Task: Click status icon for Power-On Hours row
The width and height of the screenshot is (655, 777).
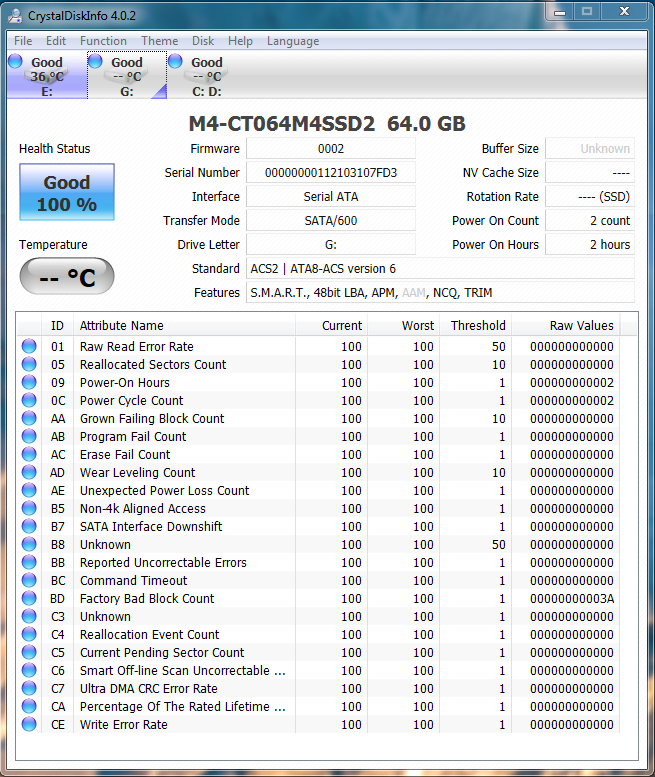Action: 29,382
